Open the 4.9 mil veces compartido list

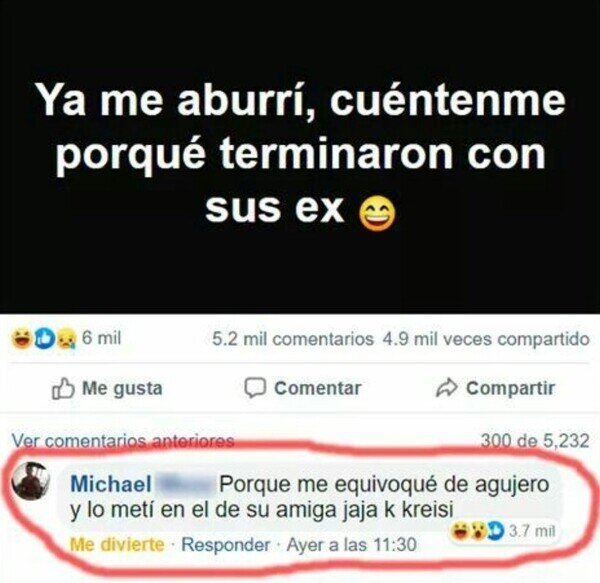486,339
